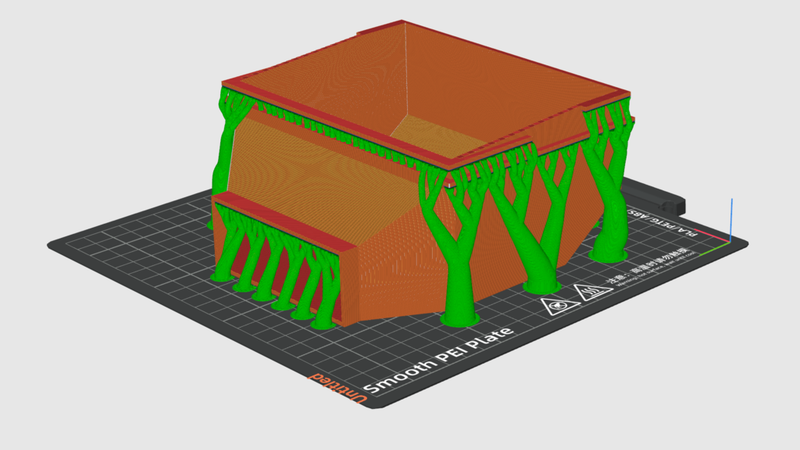Click the Smooth PEI Plate text

(441, 359)
